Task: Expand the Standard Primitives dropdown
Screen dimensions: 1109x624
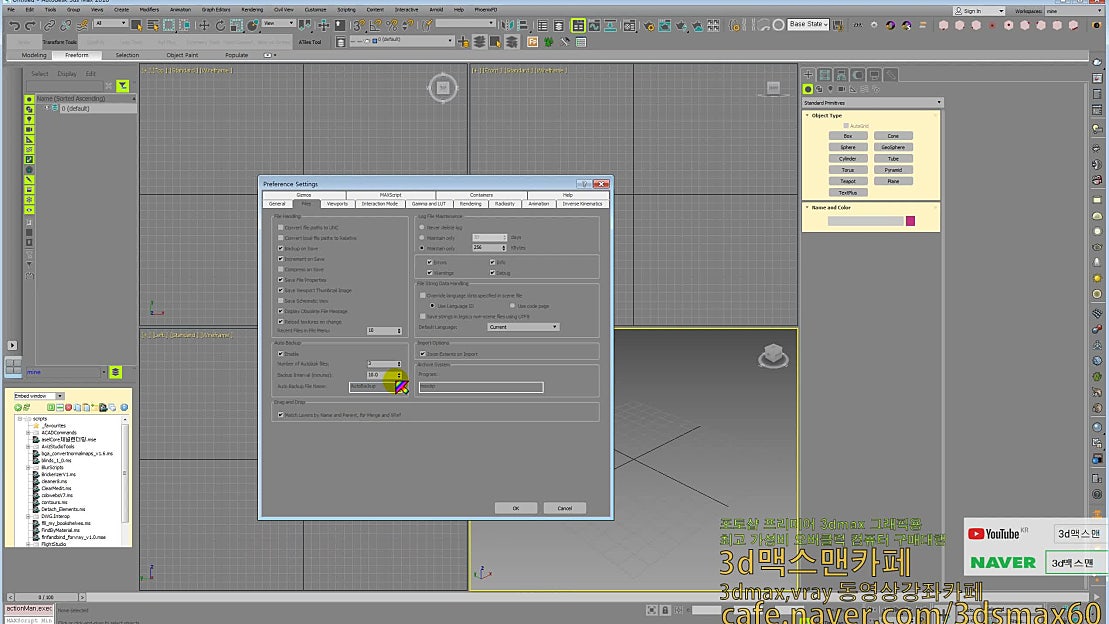Action: [872, 103]
